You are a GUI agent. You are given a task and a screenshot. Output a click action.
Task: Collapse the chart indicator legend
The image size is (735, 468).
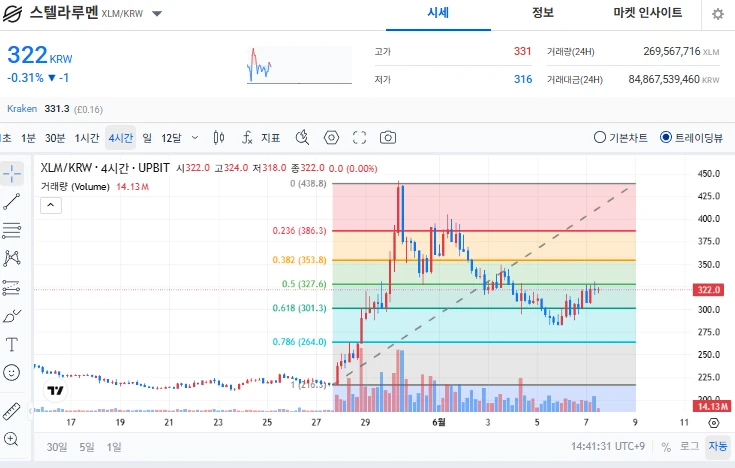[x=51, y=205]
